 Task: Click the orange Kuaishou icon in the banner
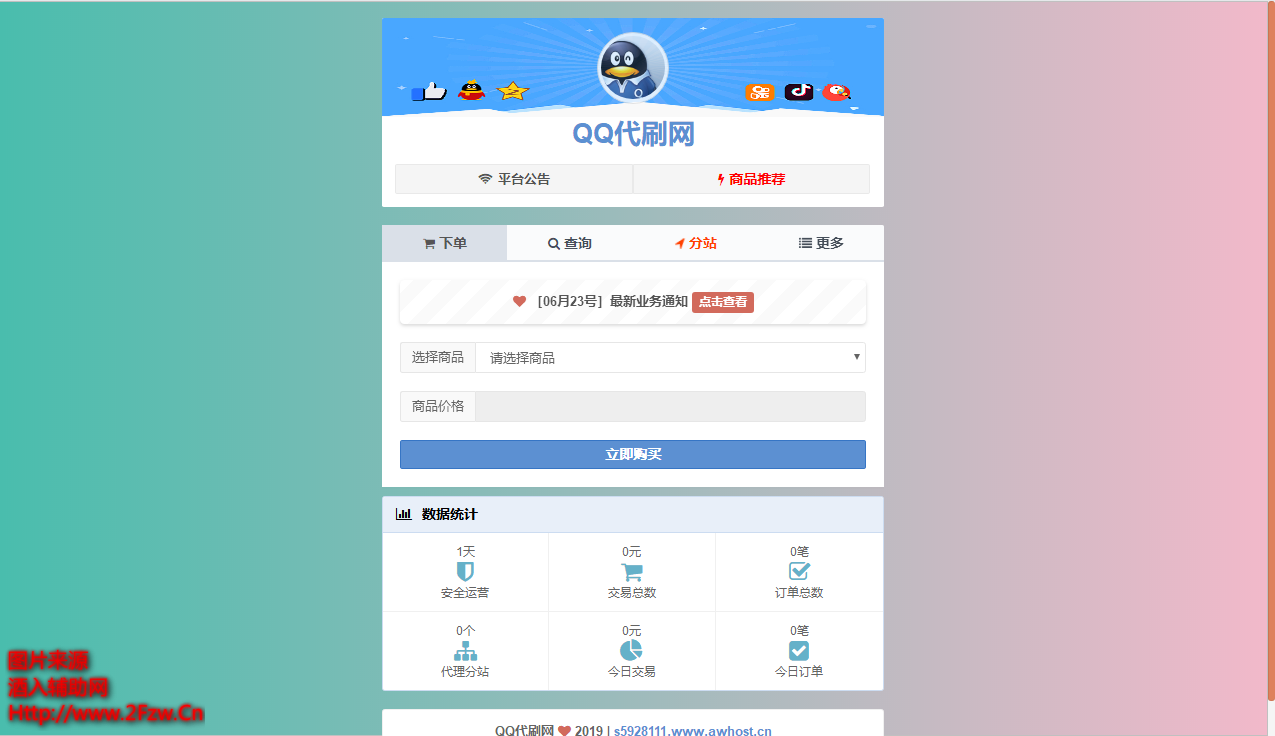click(760, 92)
